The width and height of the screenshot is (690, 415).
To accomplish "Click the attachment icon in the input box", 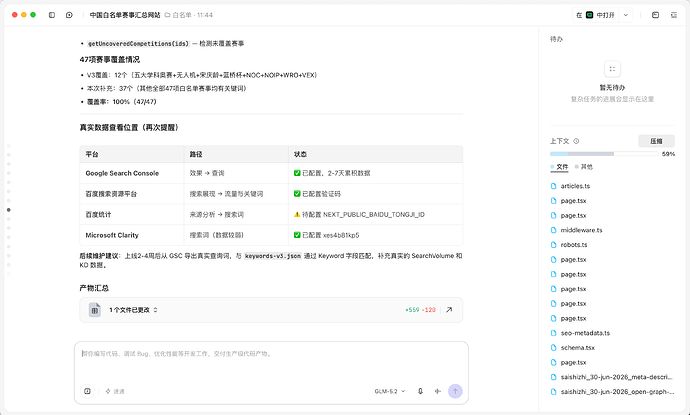I will [87, 391].
